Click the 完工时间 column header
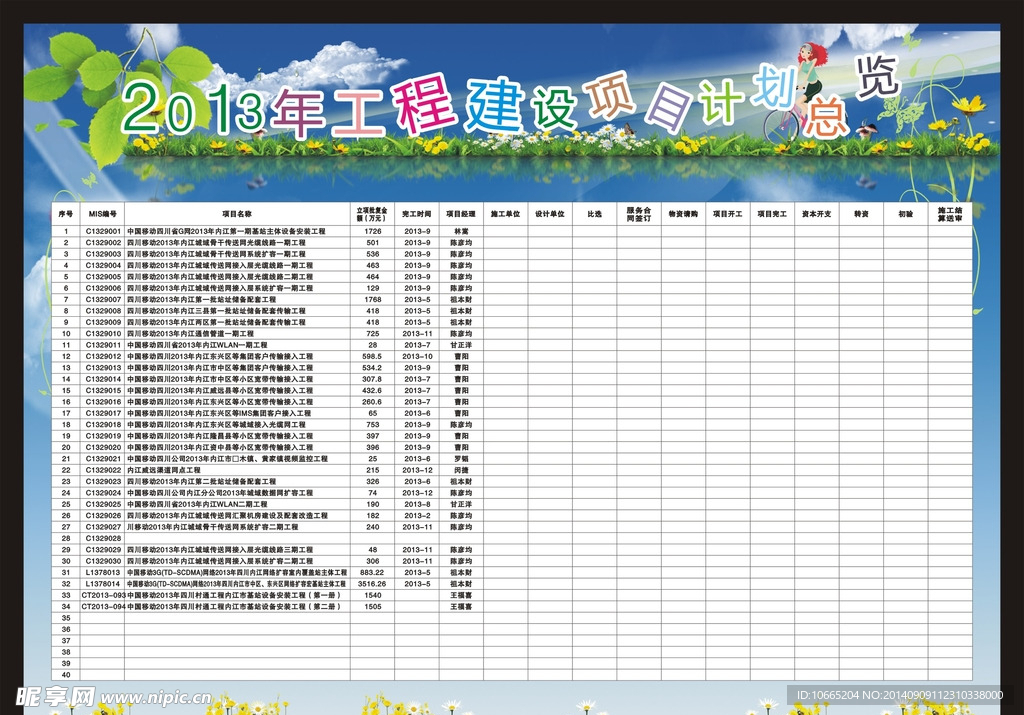Screen dimensions: 1024x715 click(x=417, y=214)
